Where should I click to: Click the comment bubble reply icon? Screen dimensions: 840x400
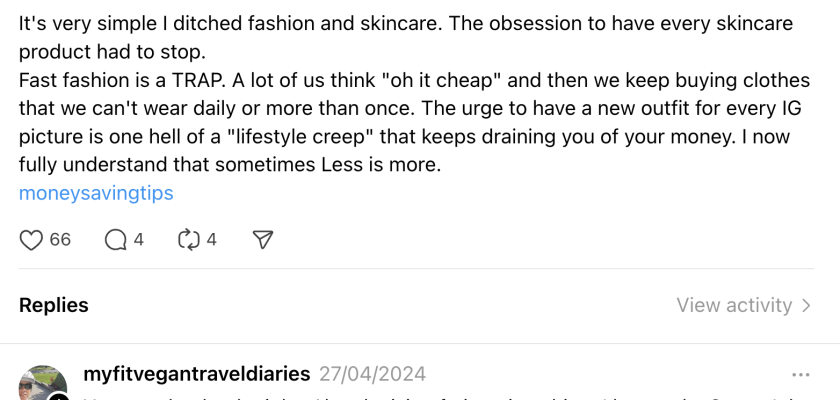tap(116, 240)
